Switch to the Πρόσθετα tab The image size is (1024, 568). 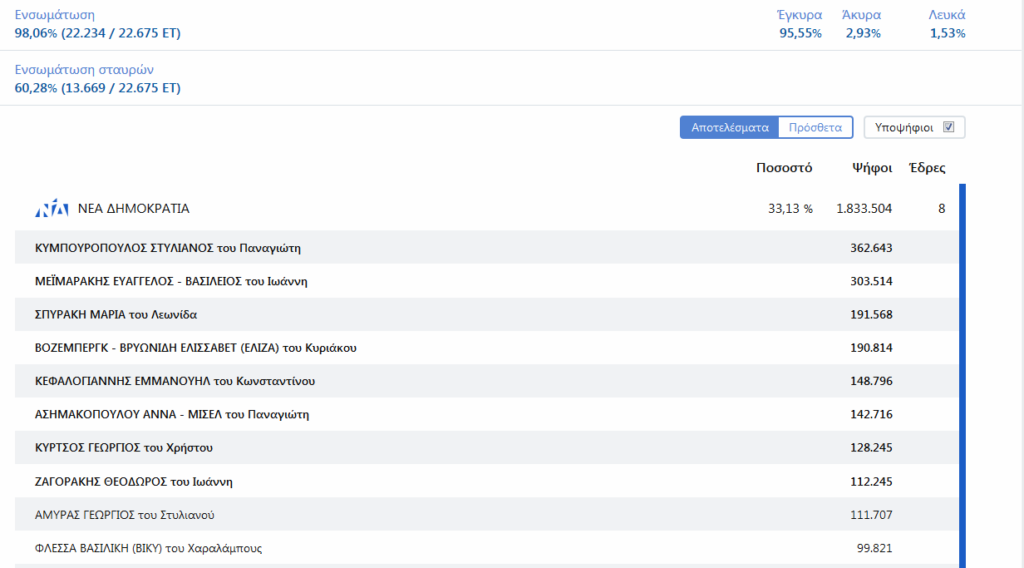tap(815, 127)
